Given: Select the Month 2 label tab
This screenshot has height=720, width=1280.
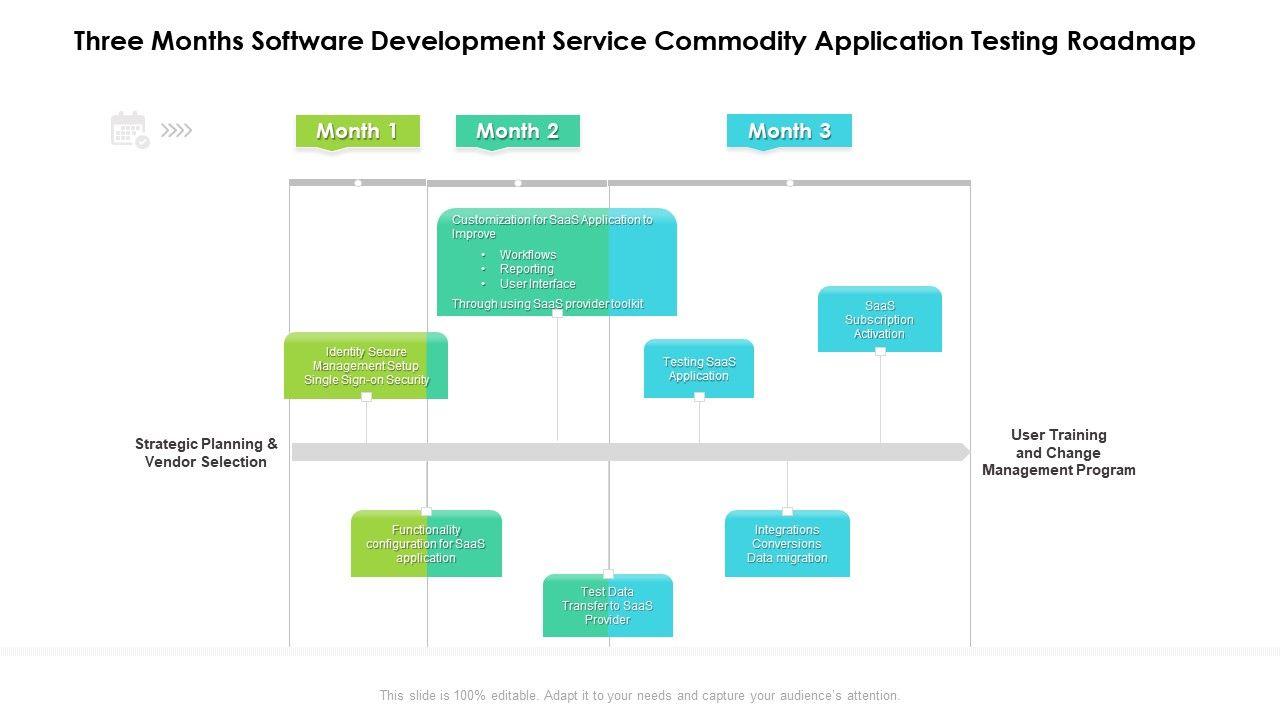Looking at the screenshot, I should [x=517, y=131].
